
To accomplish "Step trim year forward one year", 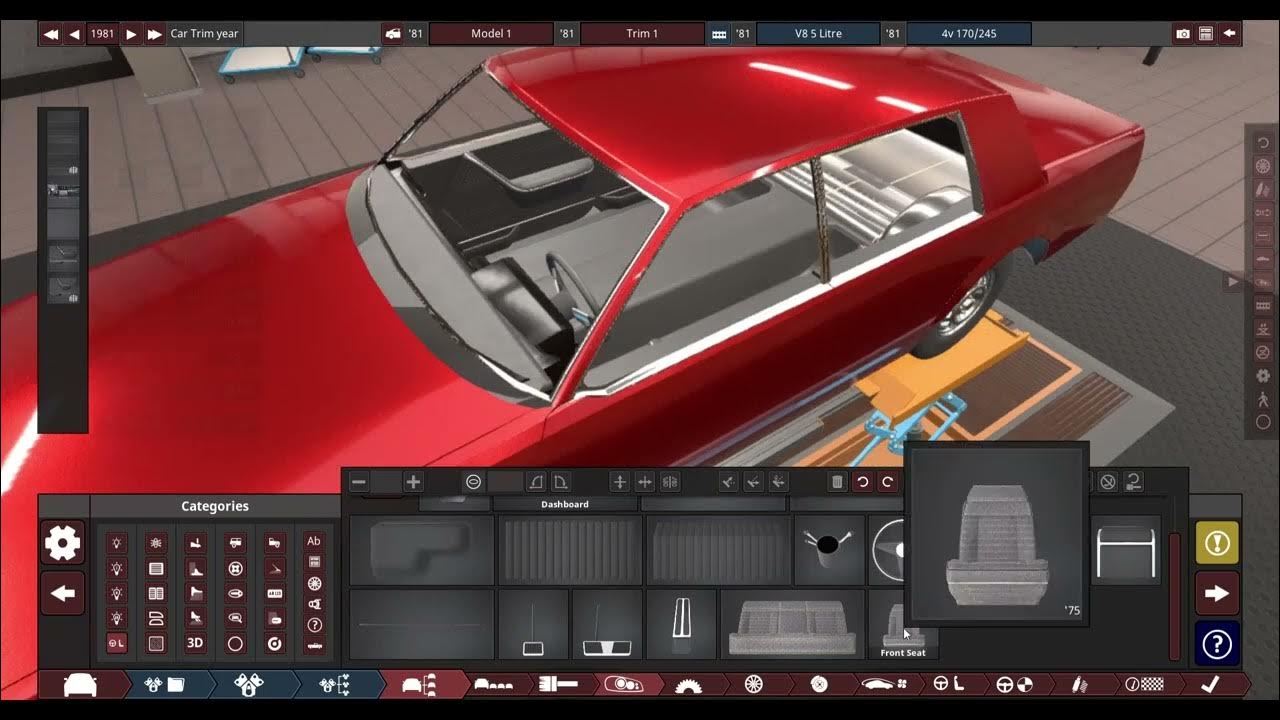I will click(x=131, y=33).
